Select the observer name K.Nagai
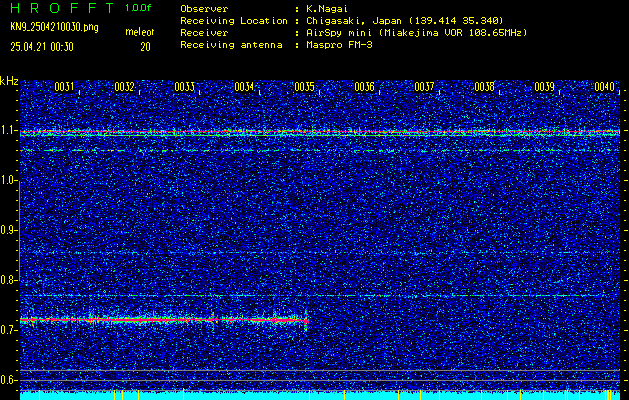The width and height of the screenshot is (629, 400). coord(327,9)
